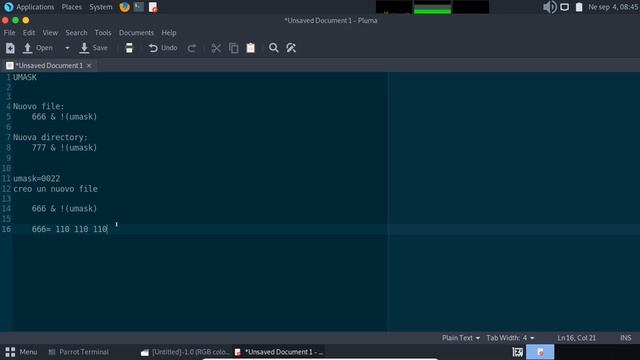Close window with red titlebar button

(5, 20)
